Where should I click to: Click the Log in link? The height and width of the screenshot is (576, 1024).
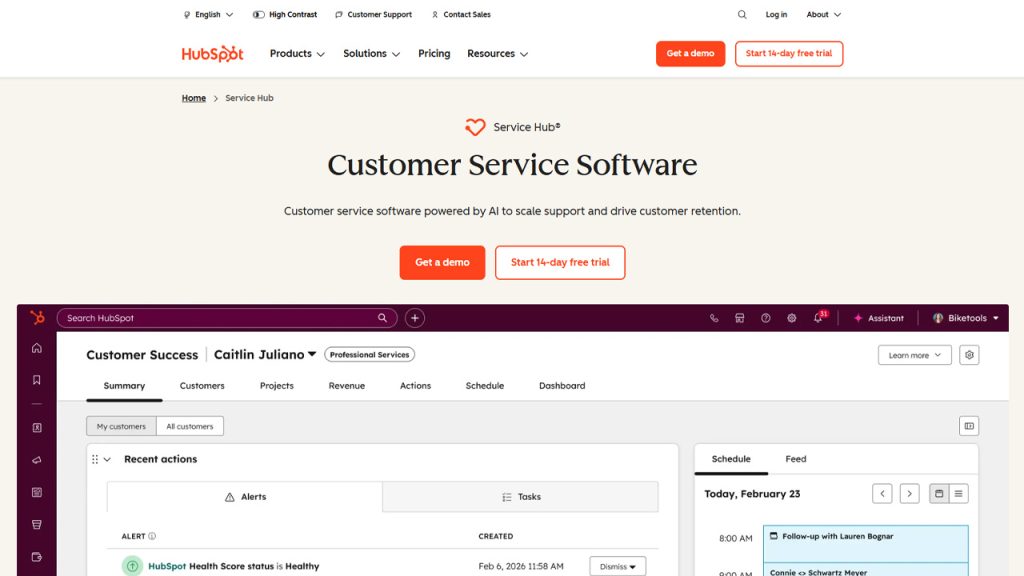776,14
